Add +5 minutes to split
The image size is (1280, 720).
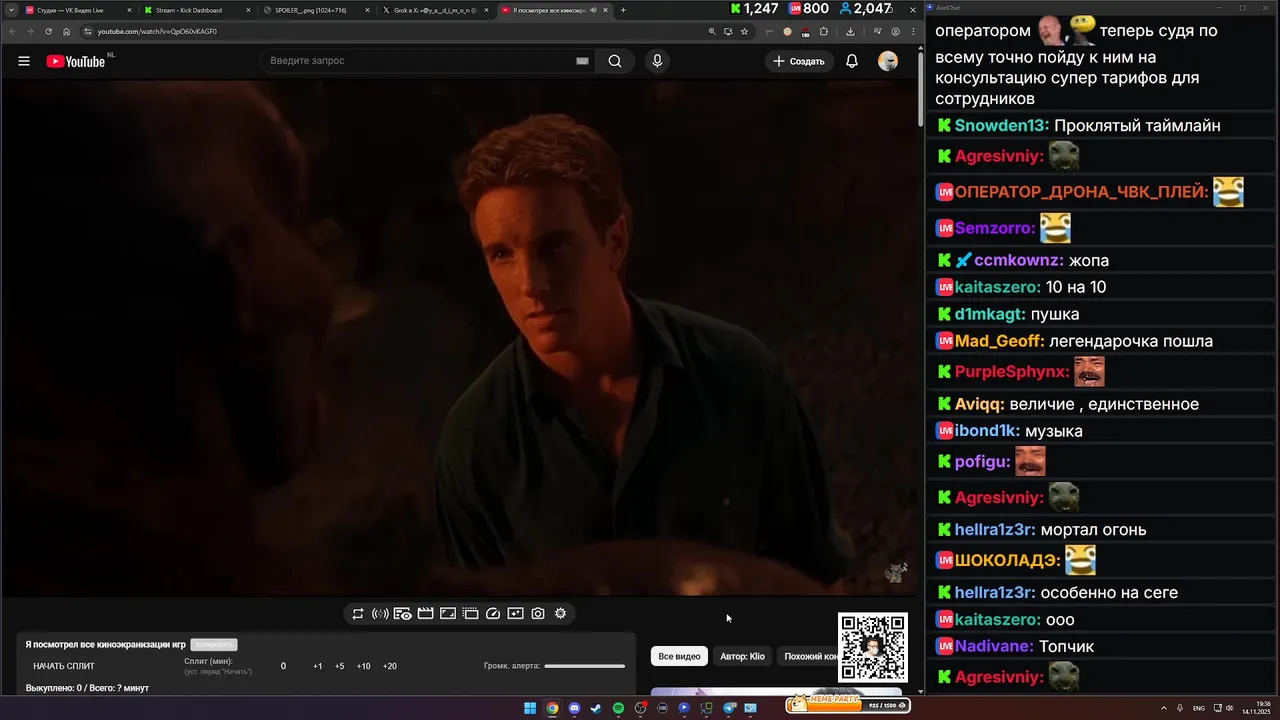340,666
